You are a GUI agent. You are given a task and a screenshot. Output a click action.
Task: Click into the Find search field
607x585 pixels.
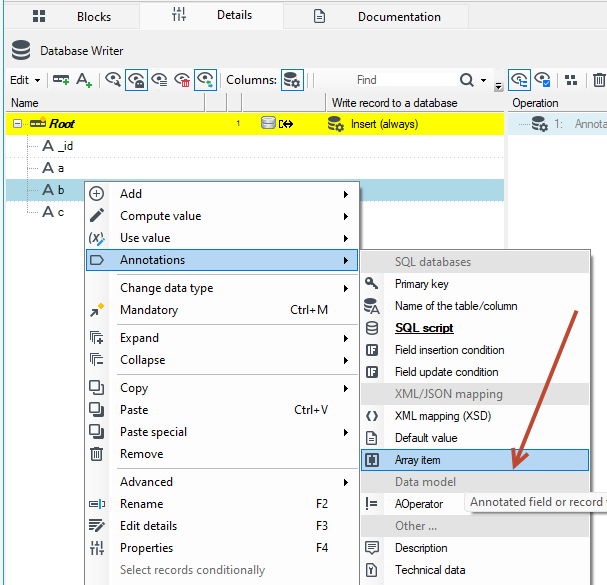(x=385, y=80)
